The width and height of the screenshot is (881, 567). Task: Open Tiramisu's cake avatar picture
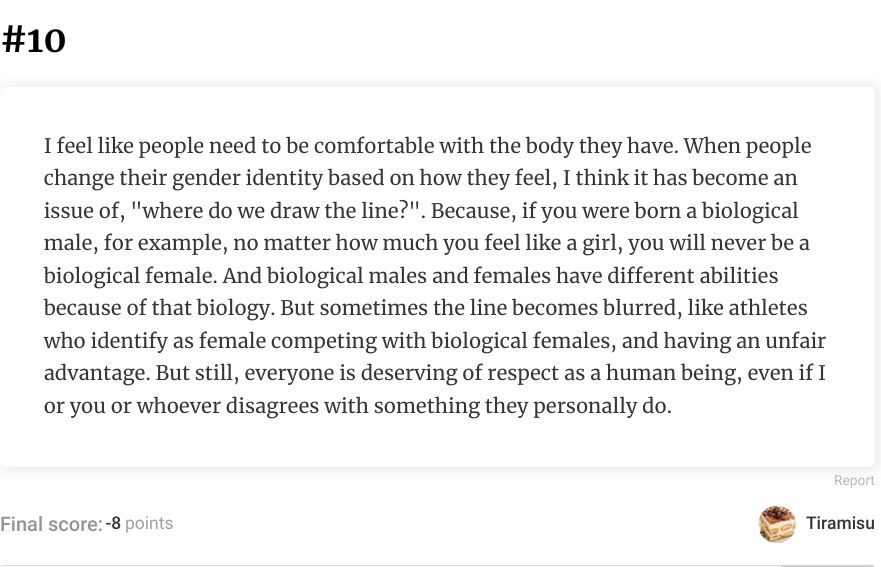pos(777,524)
